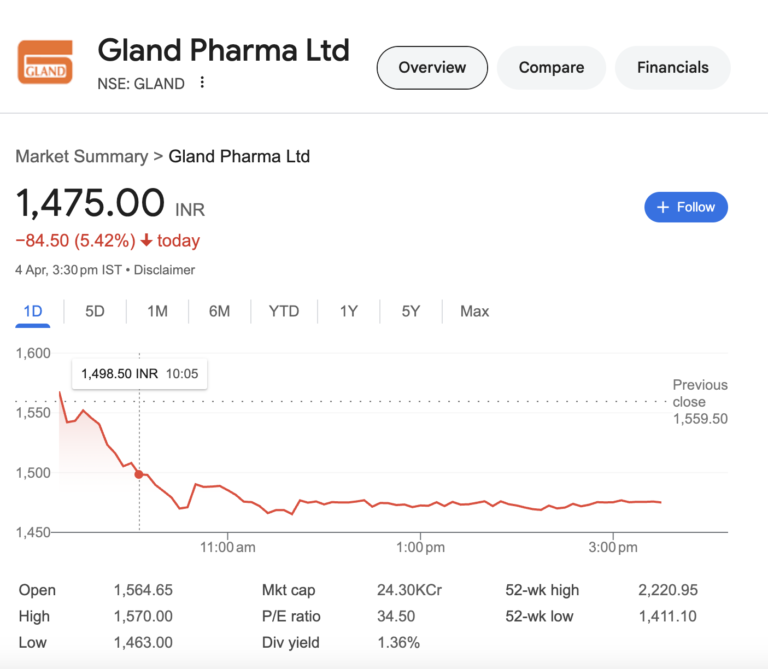Switch chart to 1Y range

point(348,311)
